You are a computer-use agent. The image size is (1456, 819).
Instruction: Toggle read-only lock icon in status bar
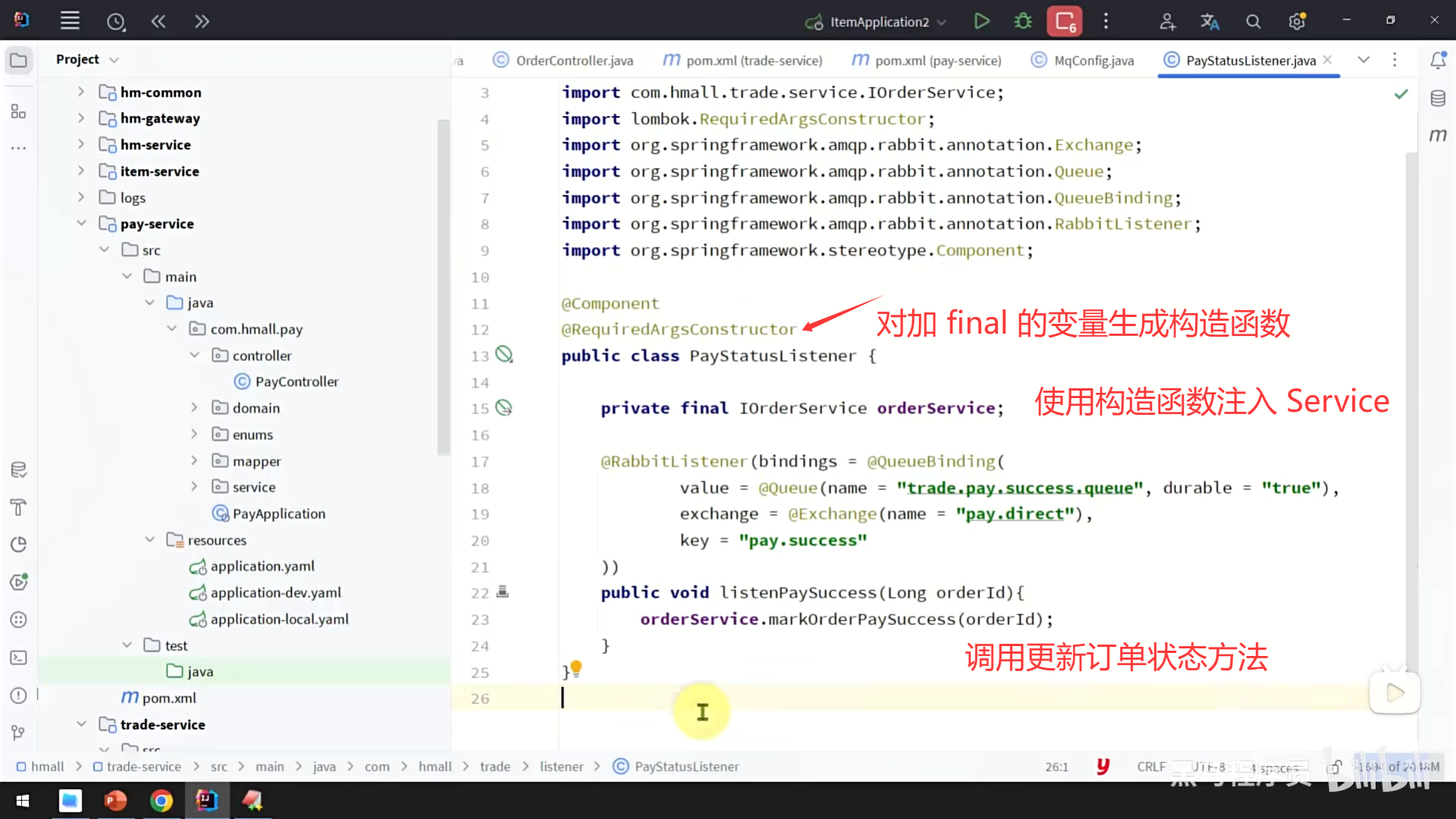[1336, 767]
